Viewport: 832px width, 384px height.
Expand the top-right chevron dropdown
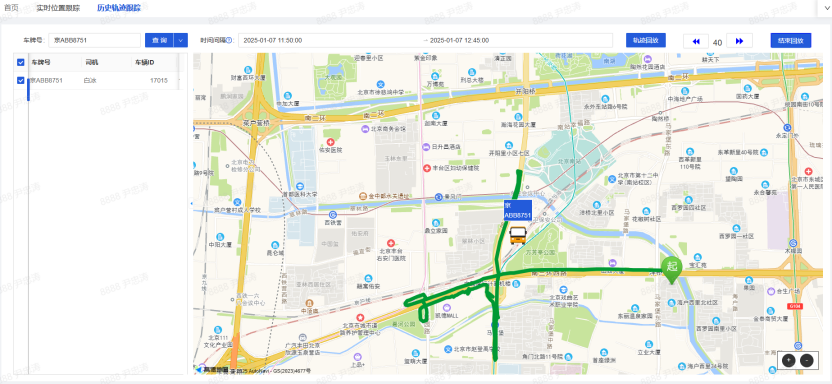pyautogui.click(x=825, y=8)
